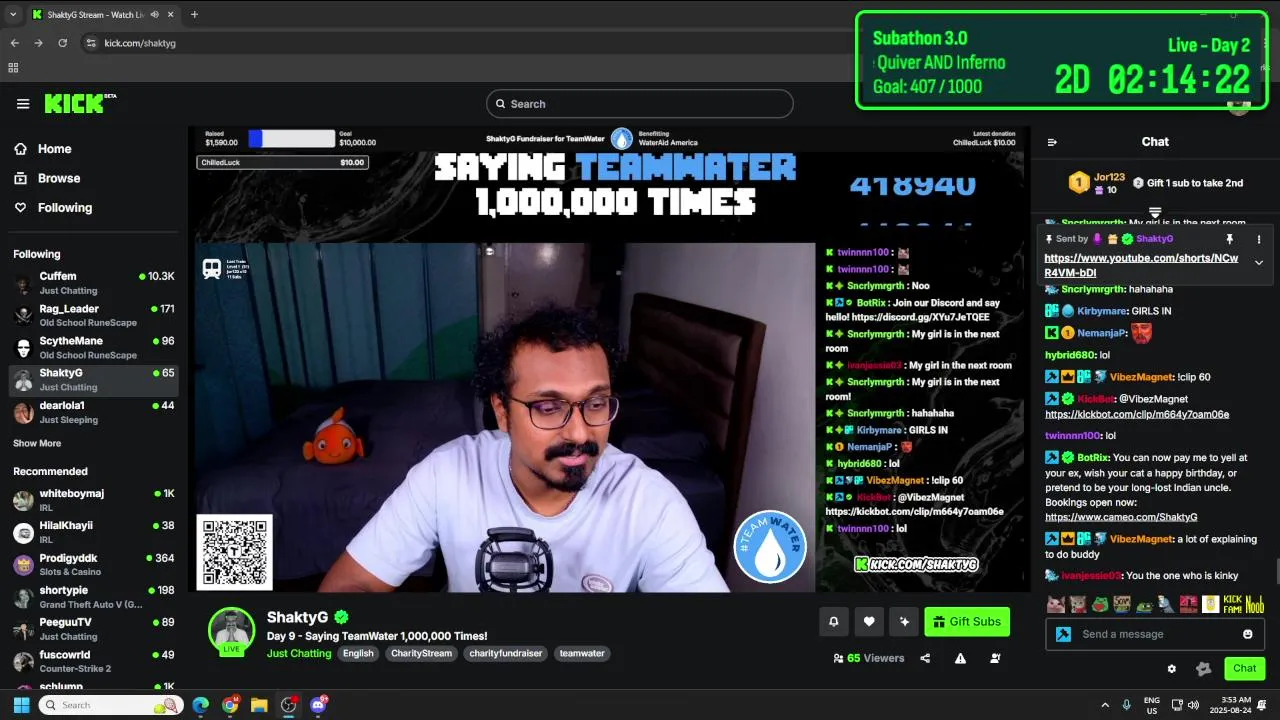Viewport: 1280px width, 720px height.
Task: Open the tab search dropdown arrow
Action: click(13, 14)
